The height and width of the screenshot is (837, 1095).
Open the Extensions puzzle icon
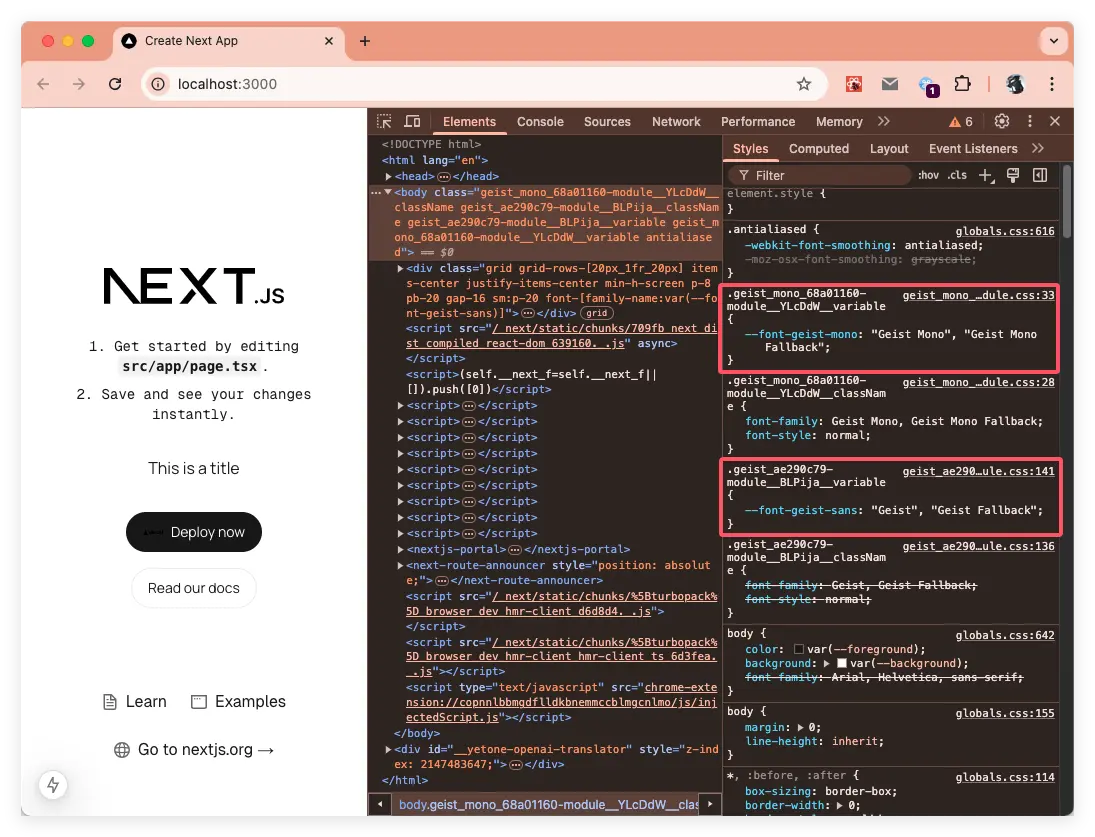962,84
